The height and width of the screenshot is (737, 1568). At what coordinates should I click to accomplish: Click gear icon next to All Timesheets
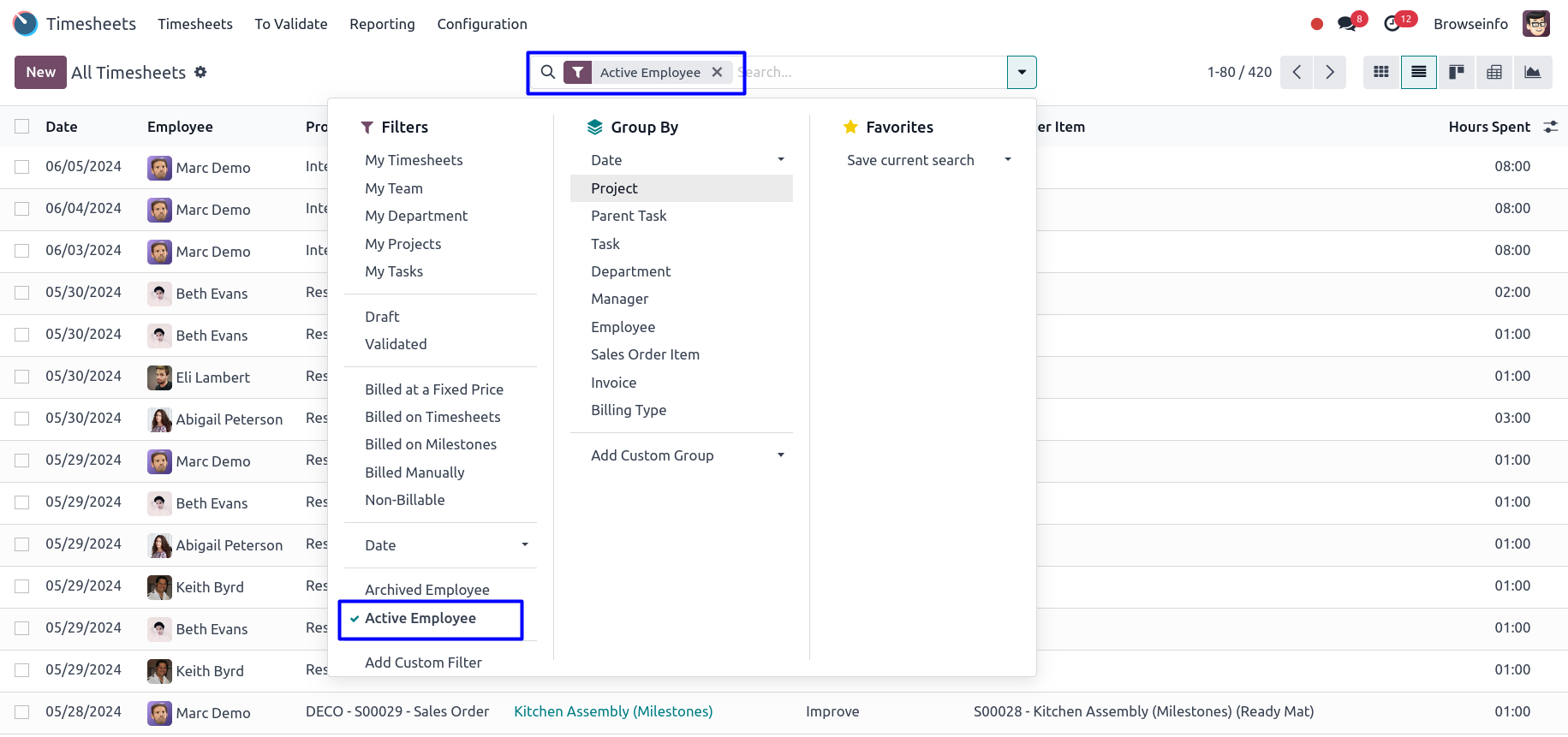click(x=200, y=72)
